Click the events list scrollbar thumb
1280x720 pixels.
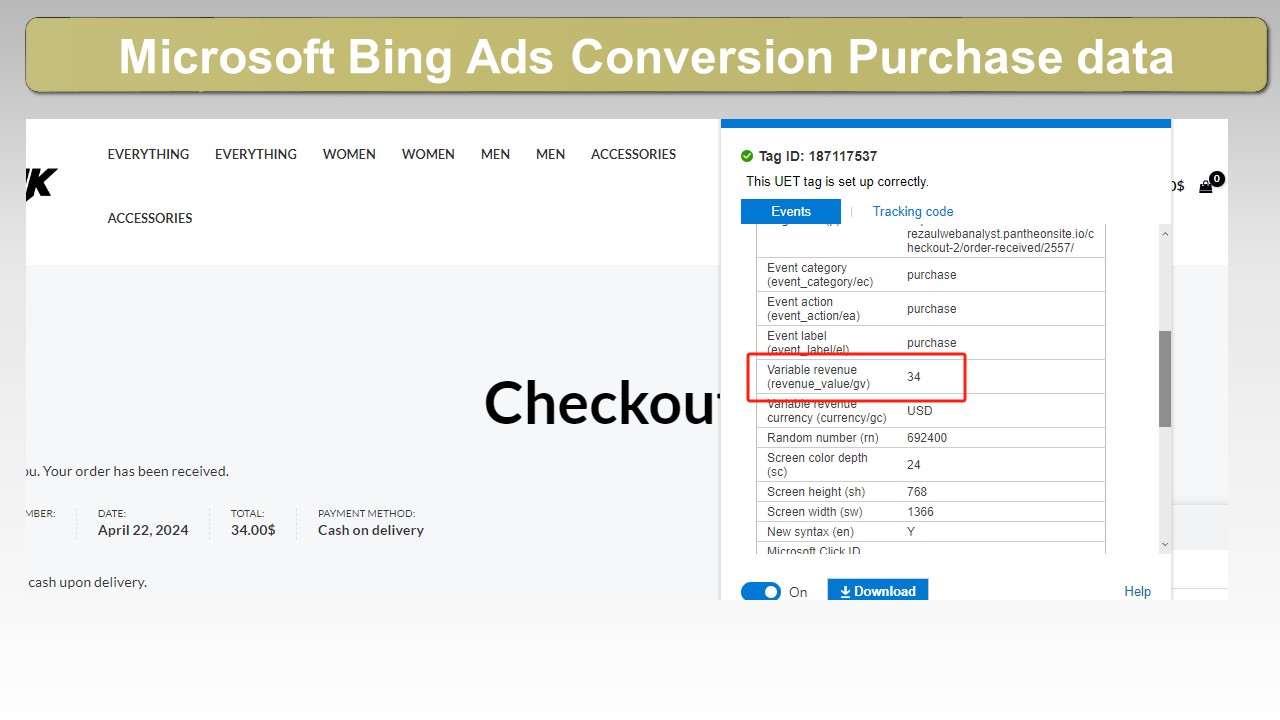[1164, 379]
